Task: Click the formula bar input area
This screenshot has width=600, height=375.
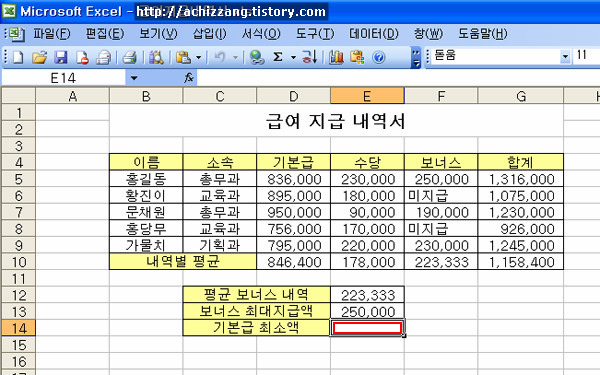Action: click(x=398, y=78)
